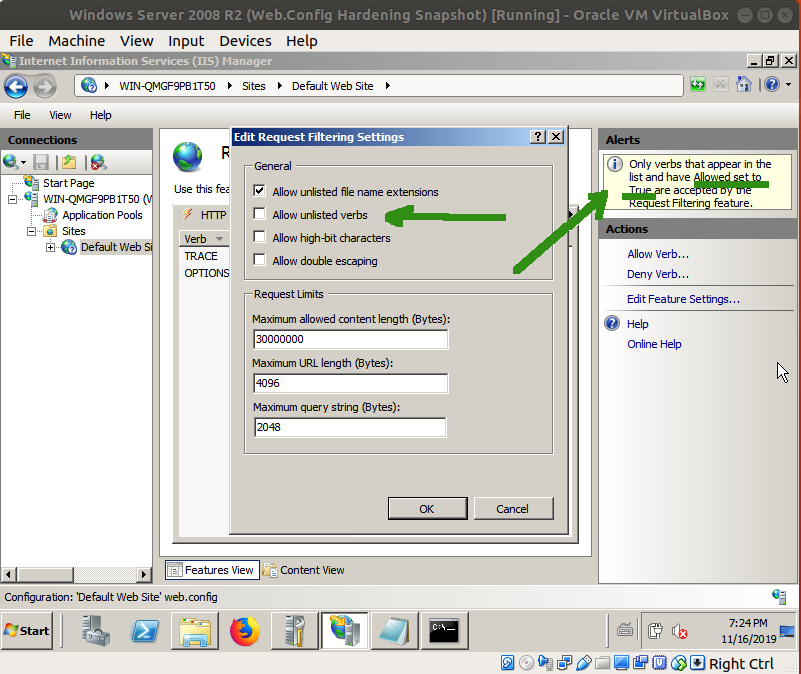
Task: Switch to Features View tab
Action: pos(212,570)
